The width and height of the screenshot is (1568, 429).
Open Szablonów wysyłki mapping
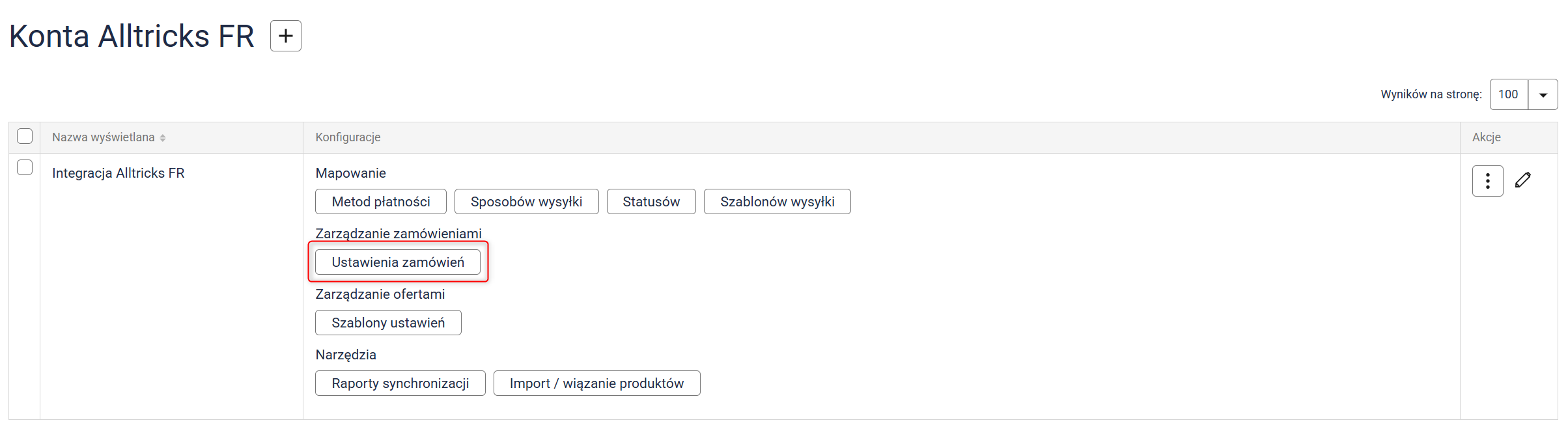click(x=777, y=202)
